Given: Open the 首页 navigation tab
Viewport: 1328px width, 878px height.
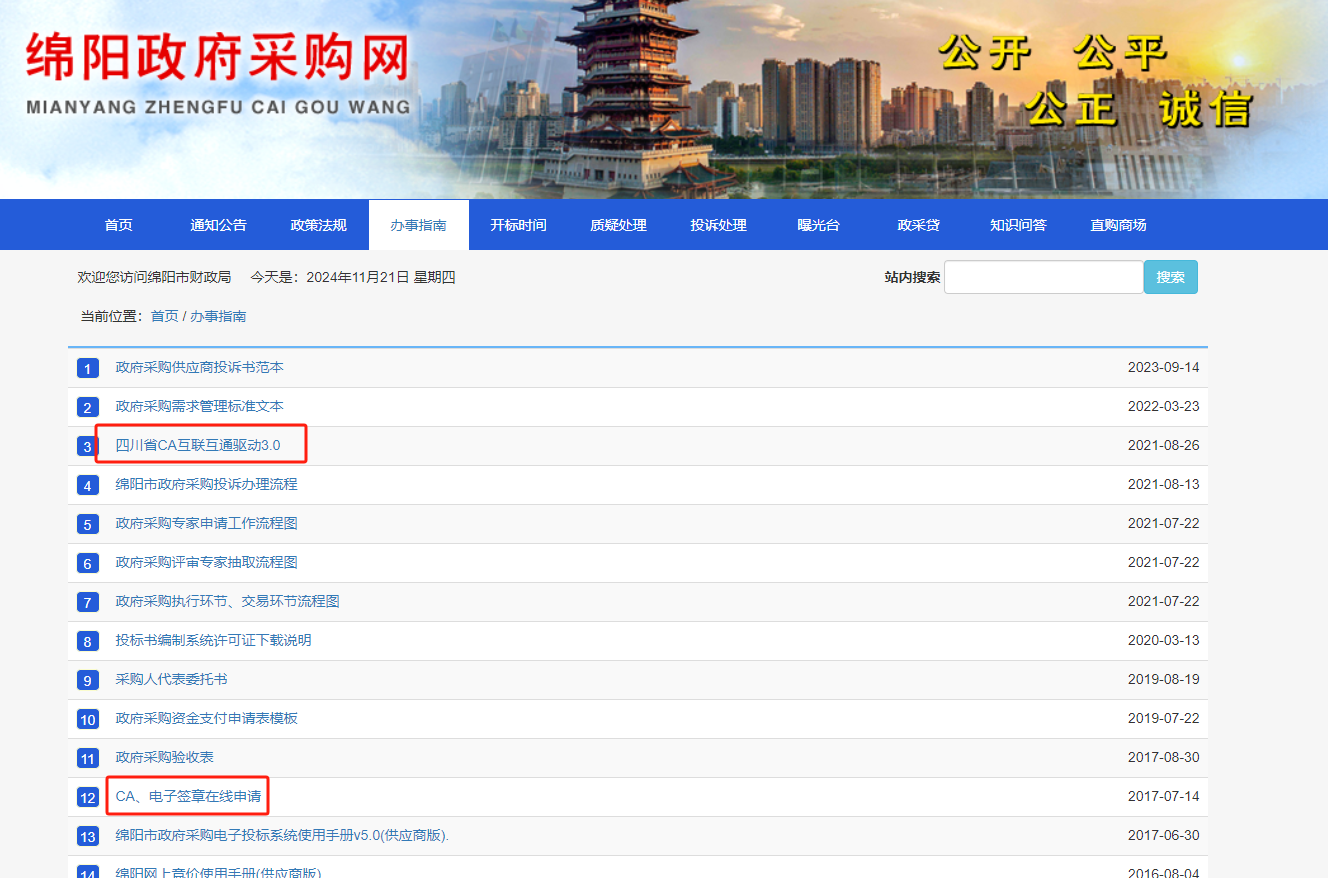Looking at the screenshot, I should [x=118, y=225].
